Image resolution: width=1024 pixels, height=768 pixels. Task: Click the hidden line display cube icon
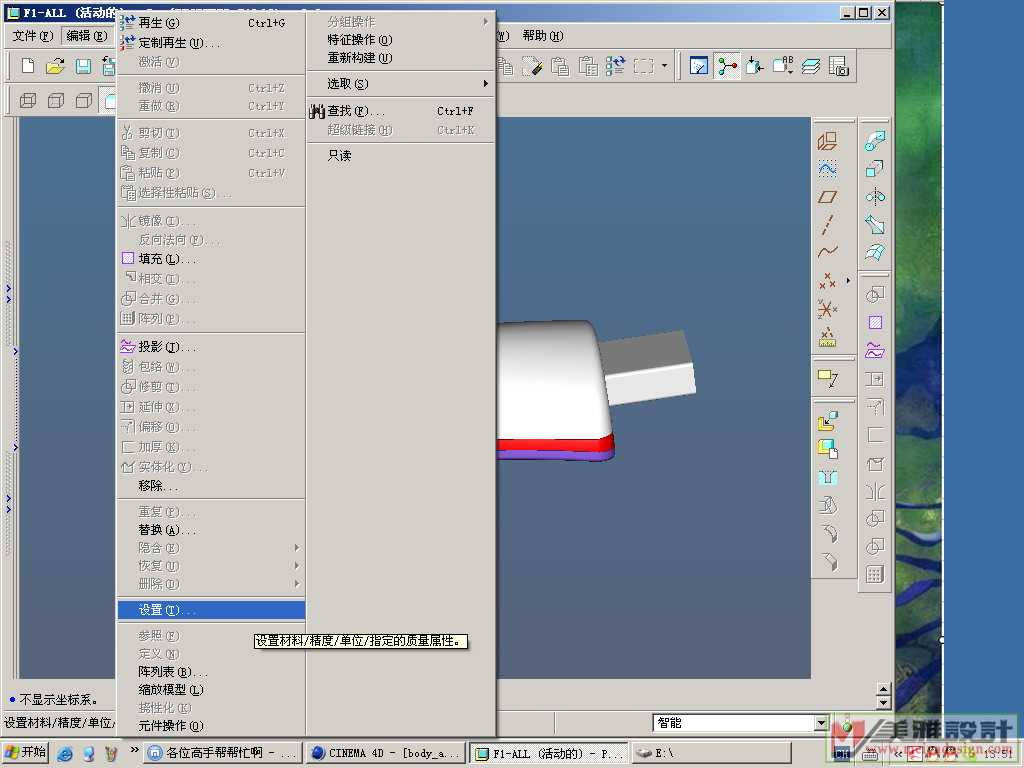point(56,101)
